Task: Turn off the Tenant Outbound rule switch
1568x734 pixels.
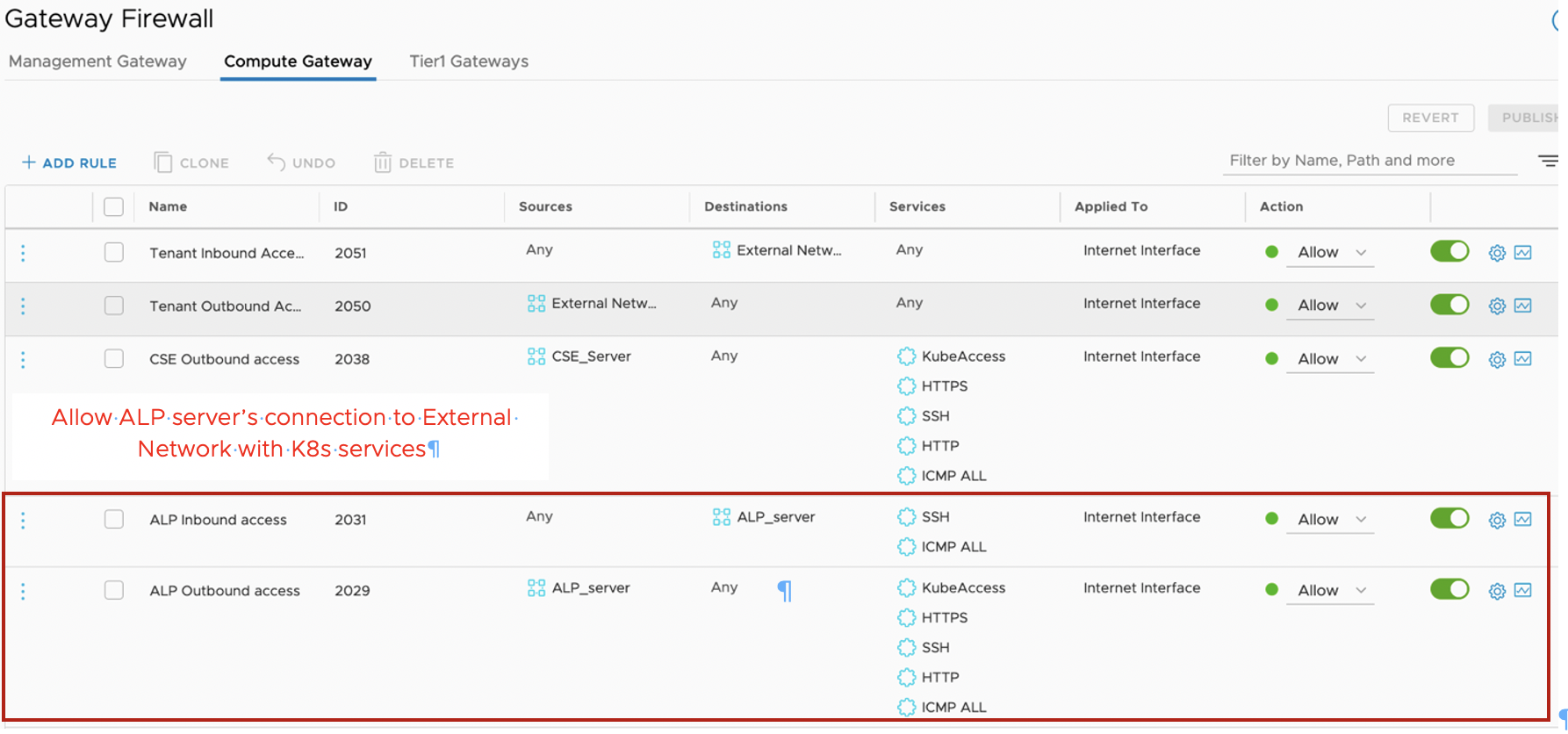Action: click(1449, 305)
